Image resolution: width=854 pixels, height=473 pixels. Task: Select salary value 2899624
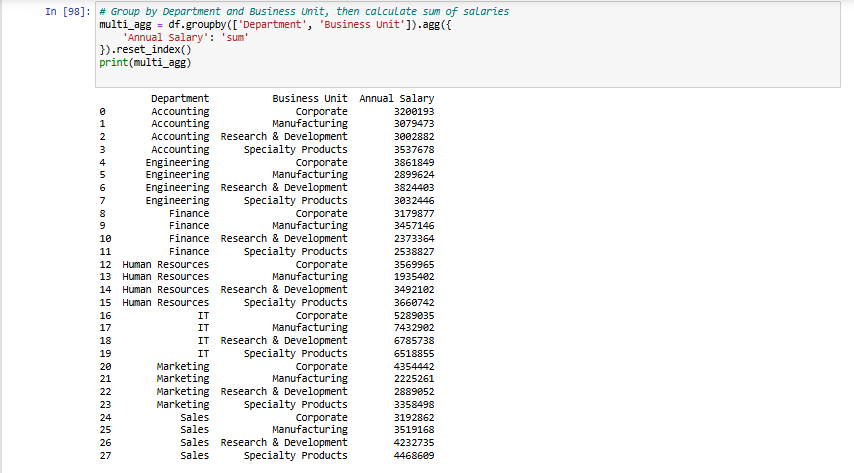click(x=414, y=175)
